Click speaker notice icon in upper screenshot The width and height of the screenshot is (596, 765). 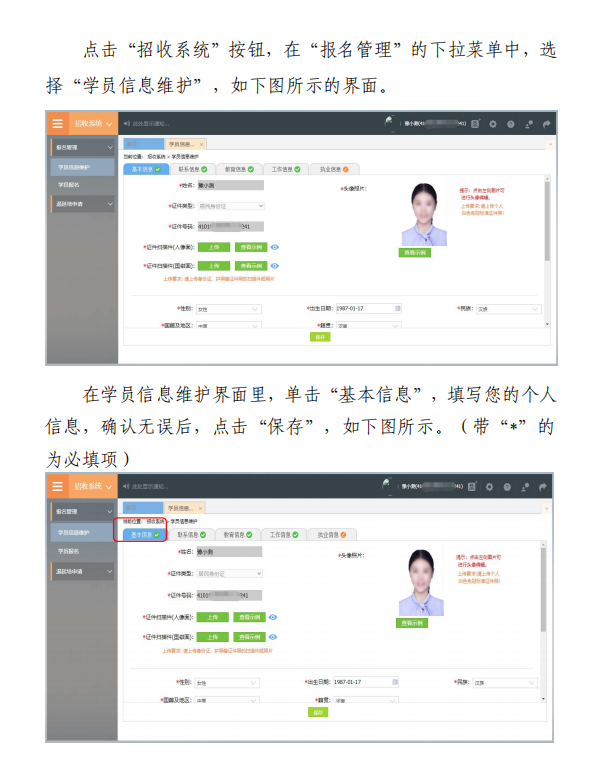pos(127,123)
